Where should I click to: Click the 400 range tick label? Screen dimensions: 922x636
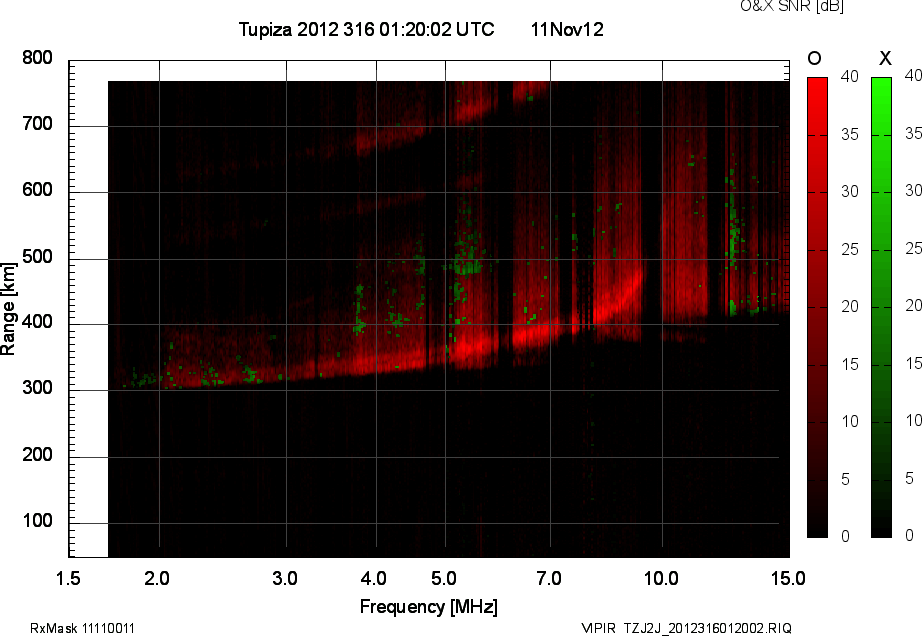tap(37, 322)
